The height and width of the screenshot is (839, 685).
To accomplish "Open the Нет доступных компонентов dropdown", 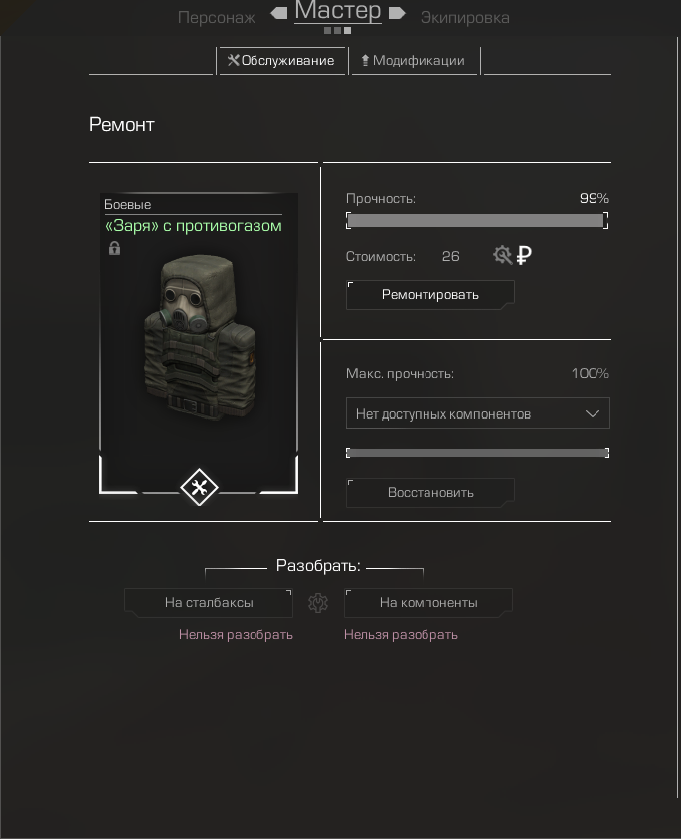I will [477, 413].
